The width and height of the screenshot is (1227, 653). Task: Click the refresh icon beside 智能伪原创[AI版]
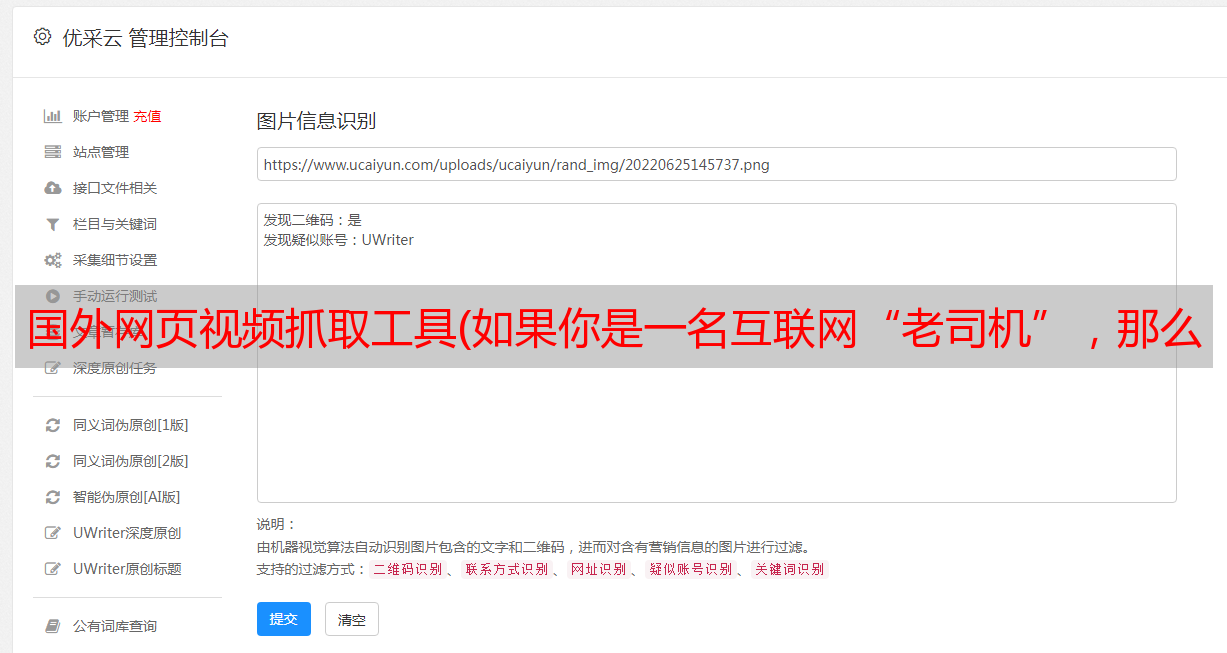point(53,497)
